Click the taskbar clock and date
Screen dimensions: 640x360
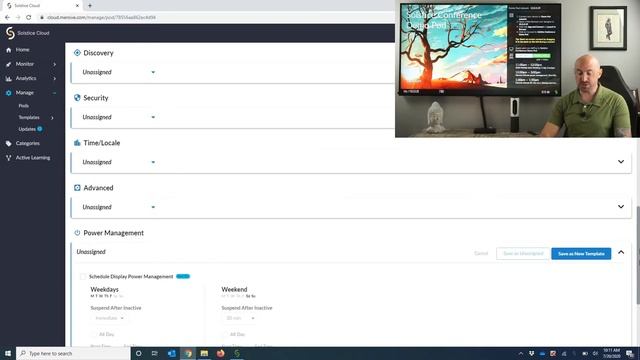tap(611, 353)
